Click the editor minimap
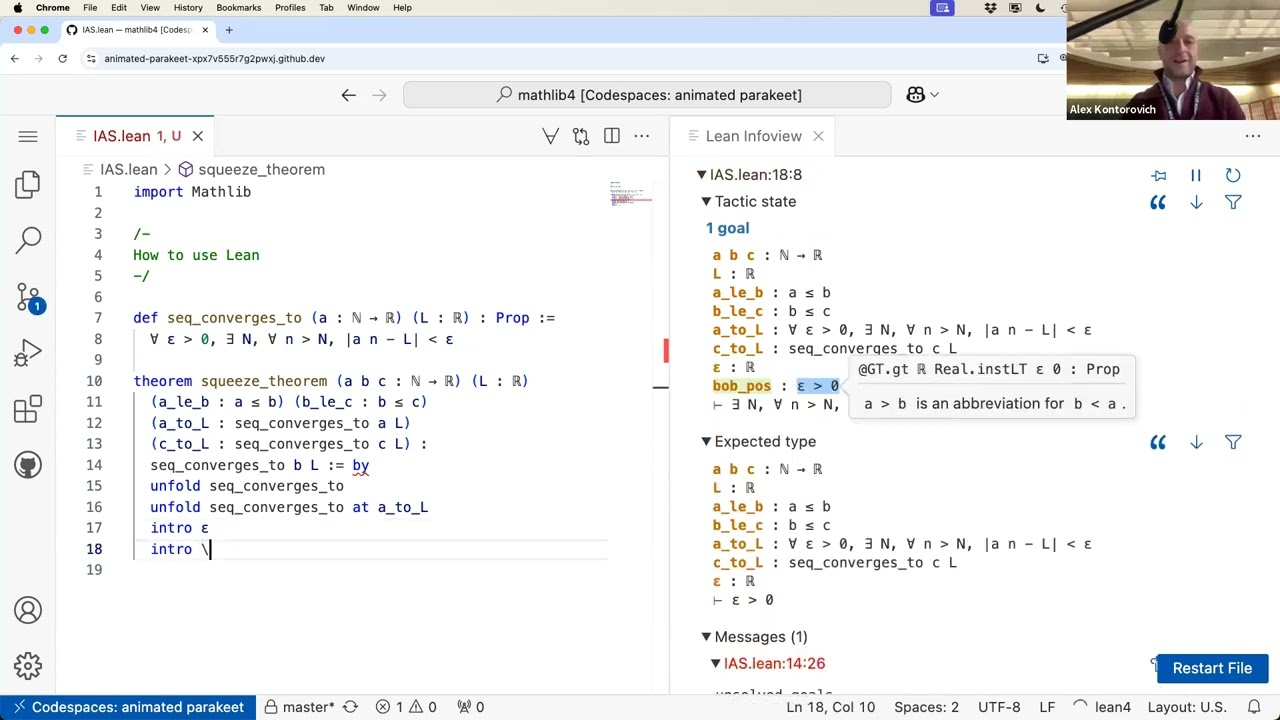The image size is (1280, 720). [x=631, y=194]
